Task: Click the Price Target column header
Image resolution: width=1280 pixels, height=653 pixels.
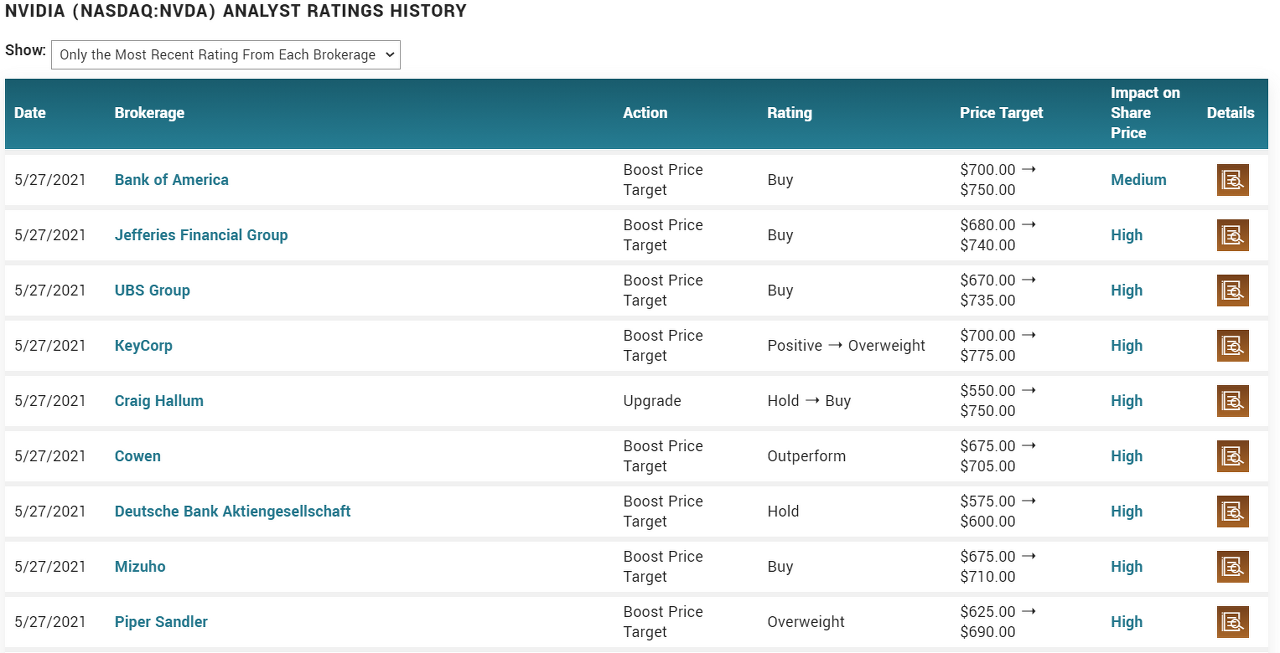Action: (1001, 113)
